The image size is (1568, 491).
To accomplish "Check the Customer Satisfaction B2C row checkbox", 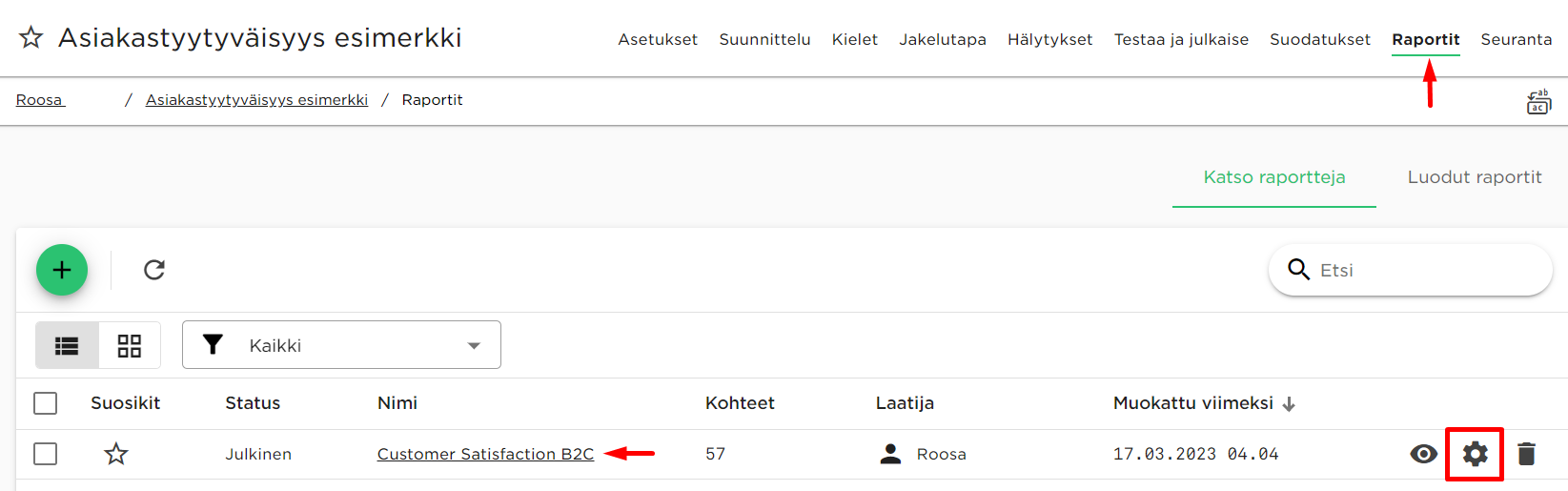I will pyautogui.click(x=45, y=454).
